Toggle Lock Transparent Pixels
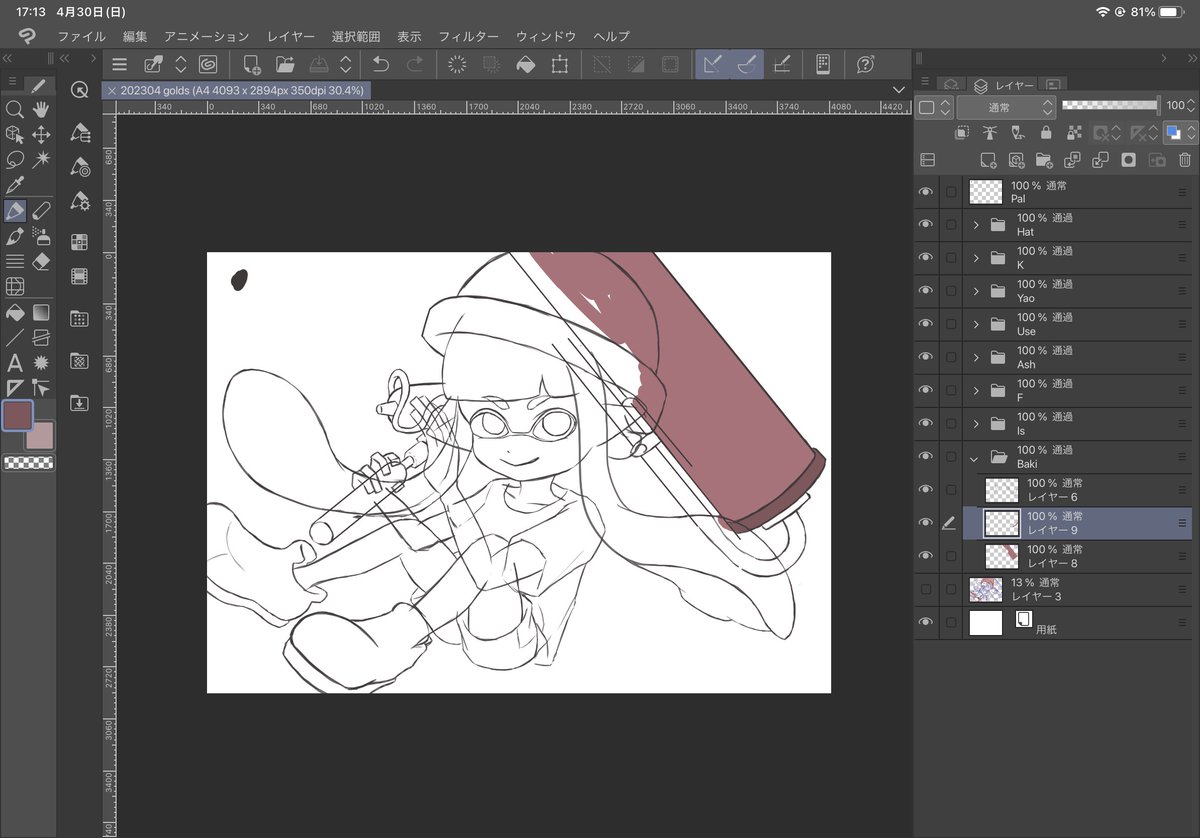Image resolution: width=1200 pixels, height=838 pixels. [1074, 132]
